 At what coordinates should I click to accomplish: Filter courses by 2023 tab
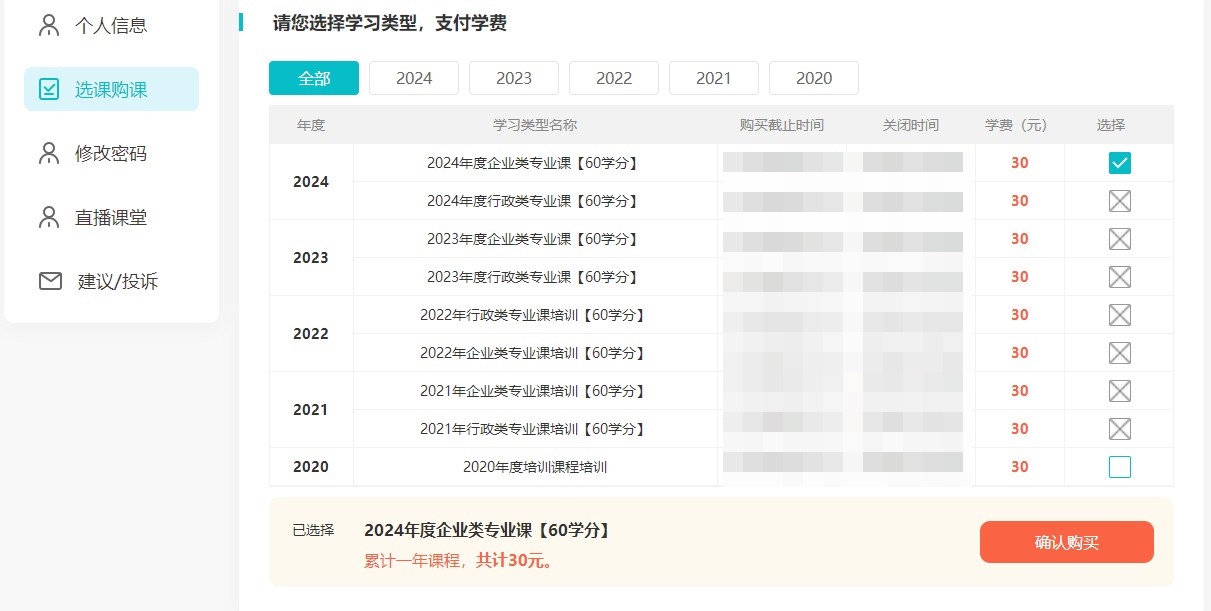(x=514, y=78)
